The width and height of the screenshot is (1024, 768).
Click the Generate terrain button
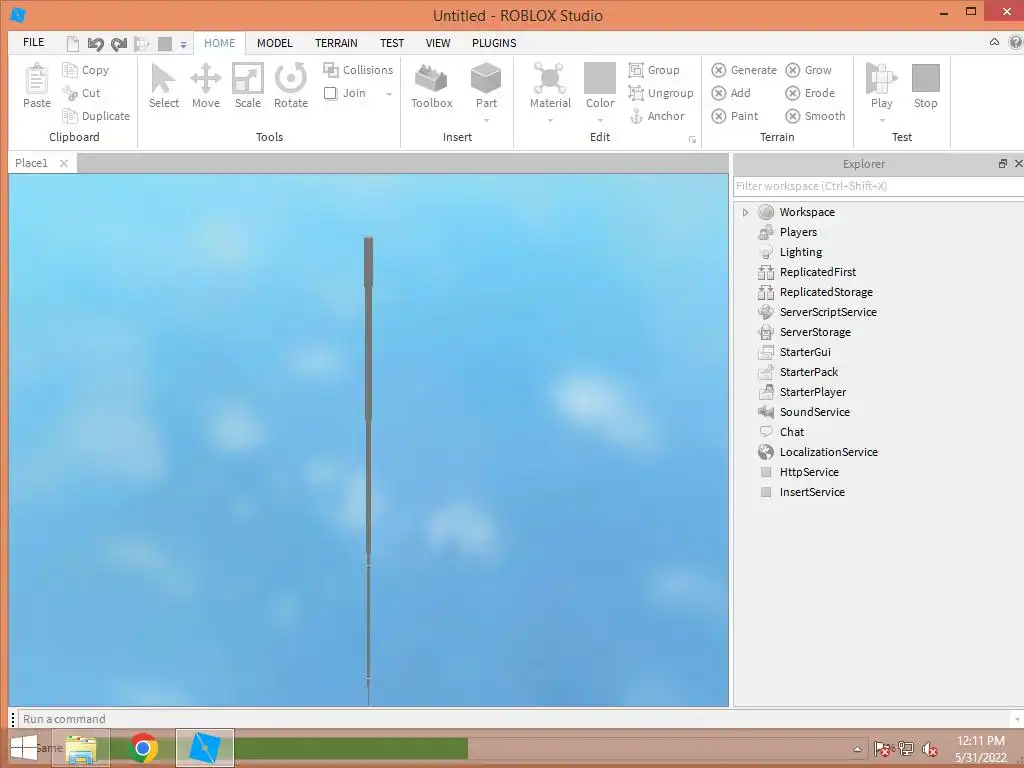pyautogui.click(x=744, y=70)
